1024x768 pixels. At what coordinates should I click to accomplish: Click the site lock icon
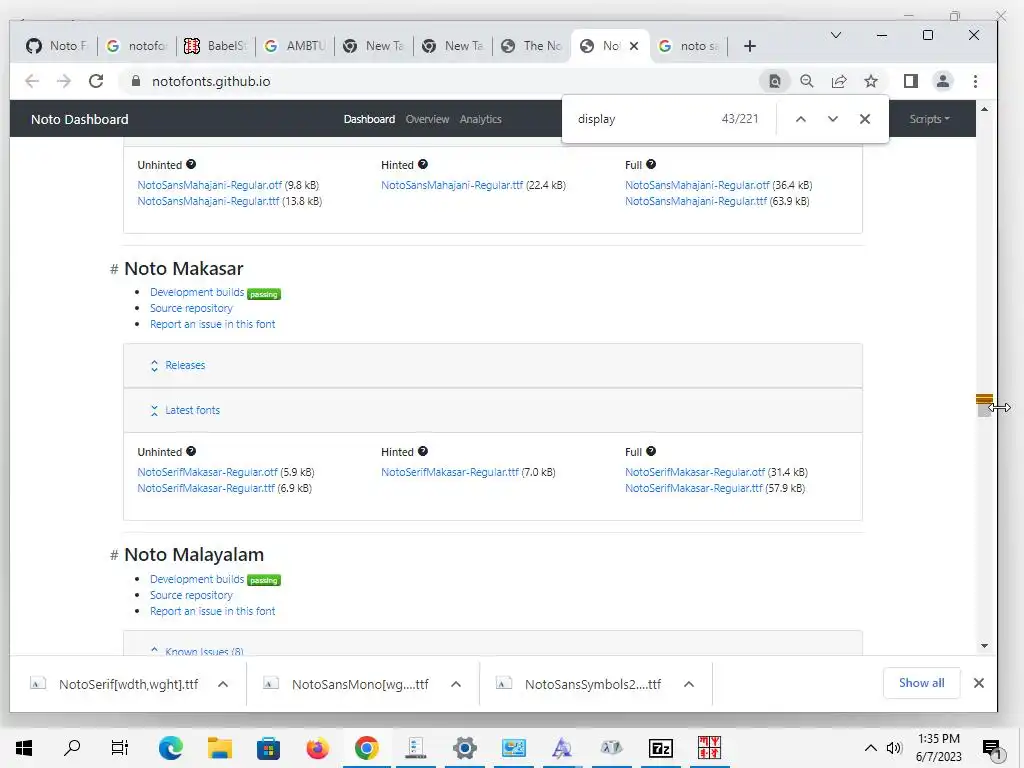point(136,81)
